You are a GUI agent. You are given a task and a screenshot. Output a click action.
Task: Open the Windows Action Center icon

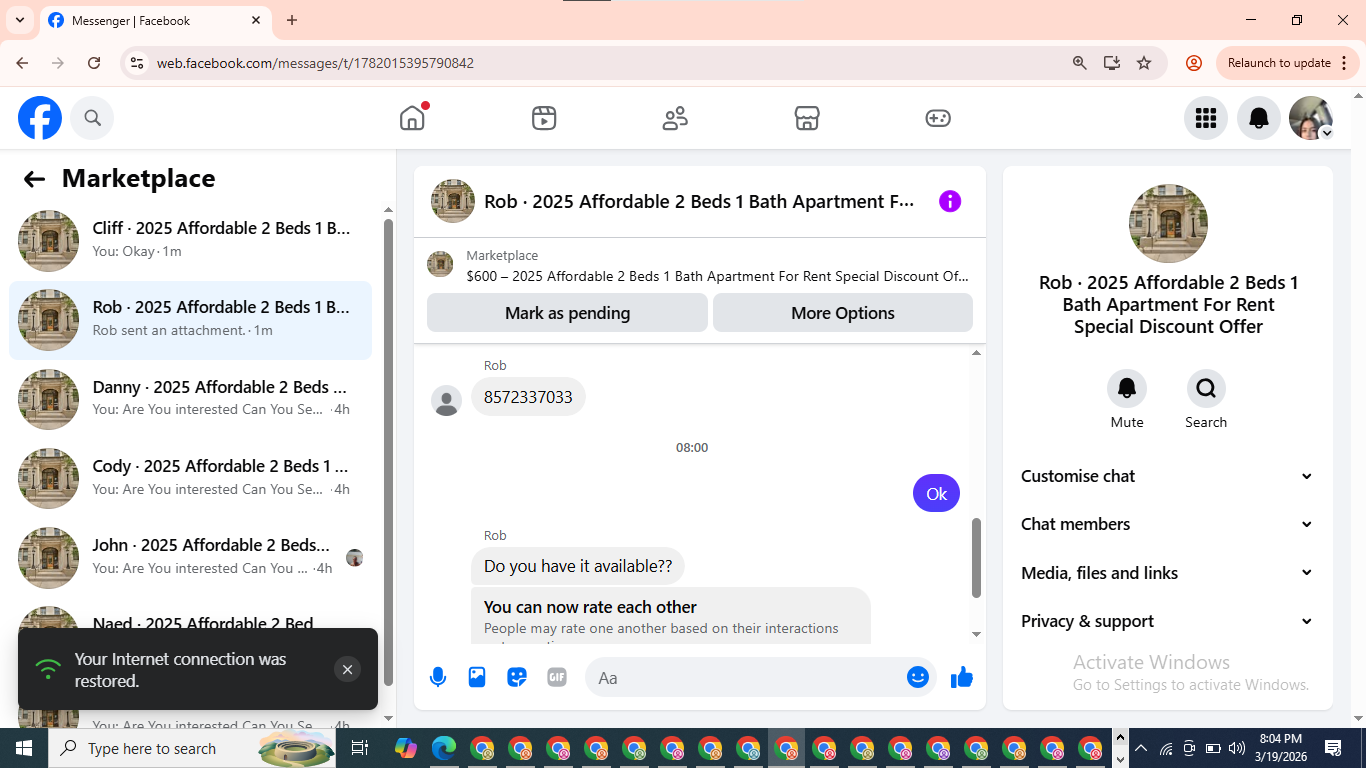pyautogui.click(x=1333, y=748)
